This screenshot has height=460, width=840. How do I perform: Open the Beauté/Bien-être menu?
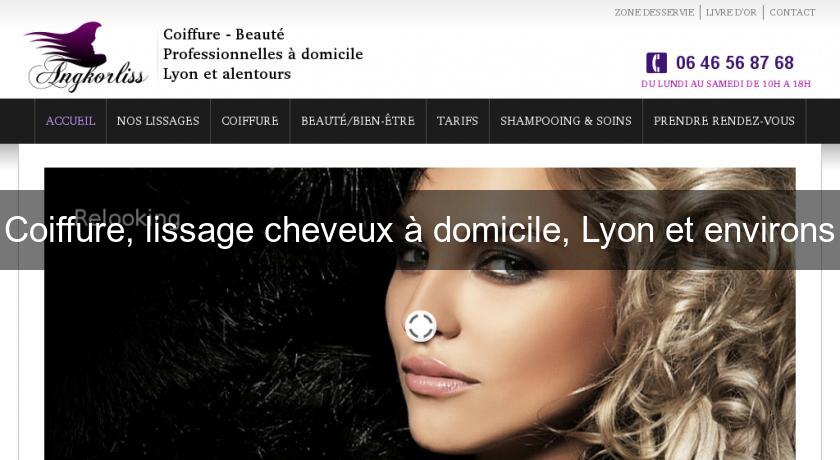pos(358,121)
